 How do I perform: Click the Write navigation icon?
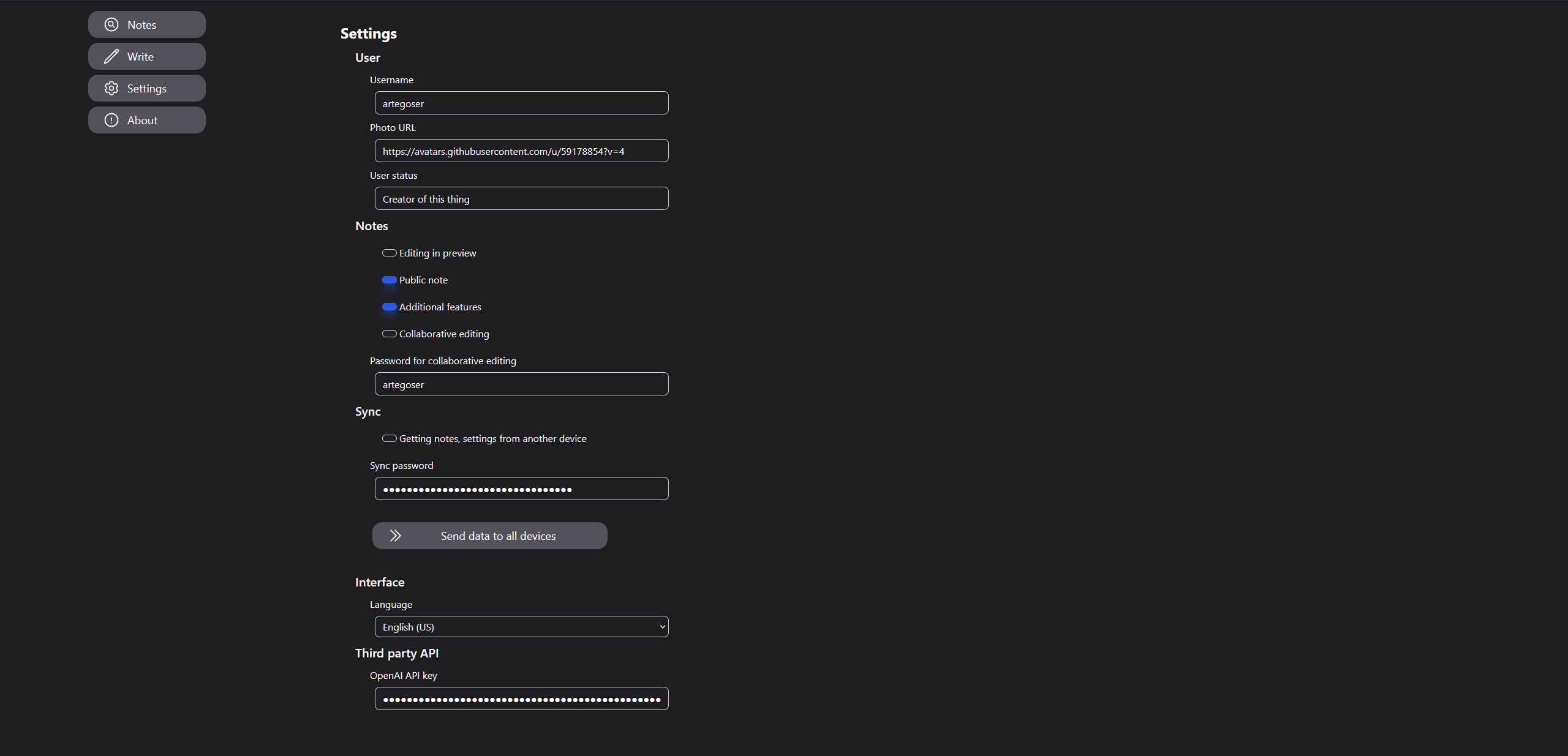(112, 56)
